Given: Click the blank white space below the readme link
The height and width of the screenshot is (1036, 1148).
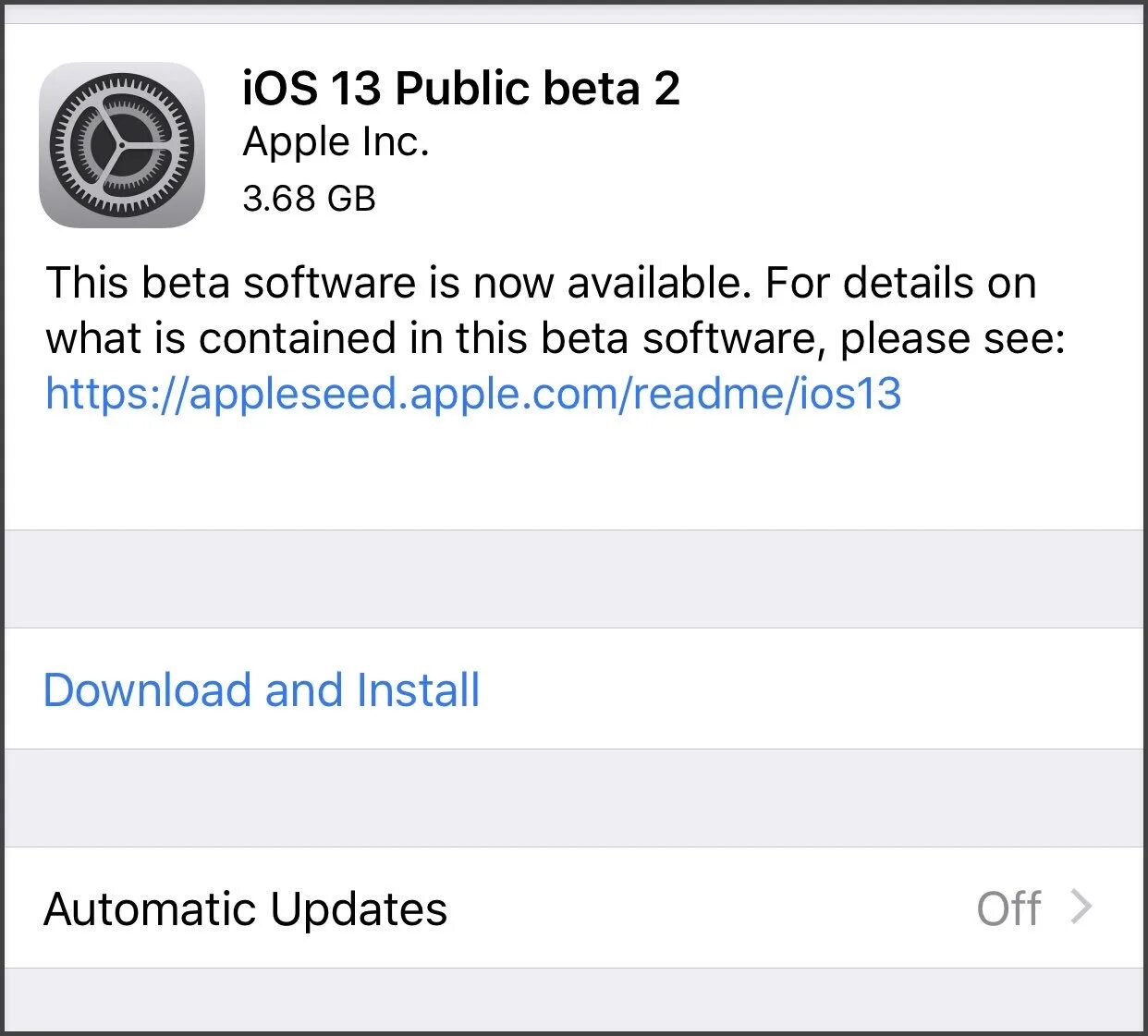Looking at the screenshot, I should click(573, 471).
